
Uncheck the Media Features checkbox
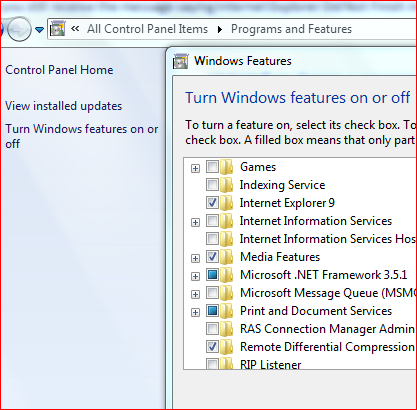coord(212,256)
